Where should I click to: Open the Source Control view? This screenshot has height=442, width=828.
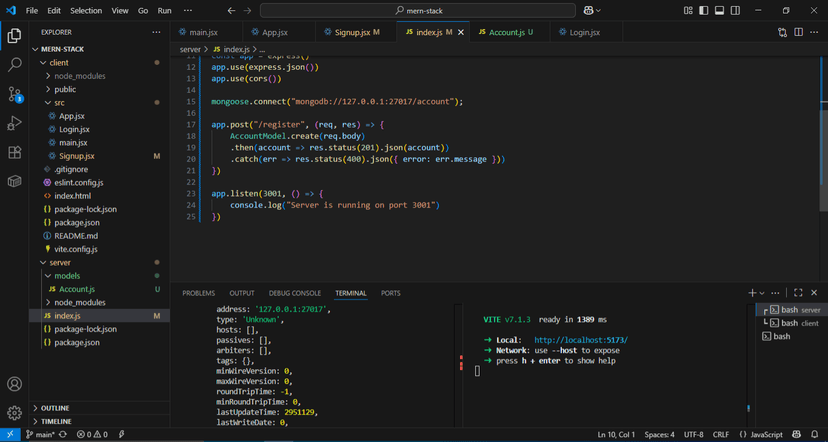pyautogui.click(x=14, y=94)
